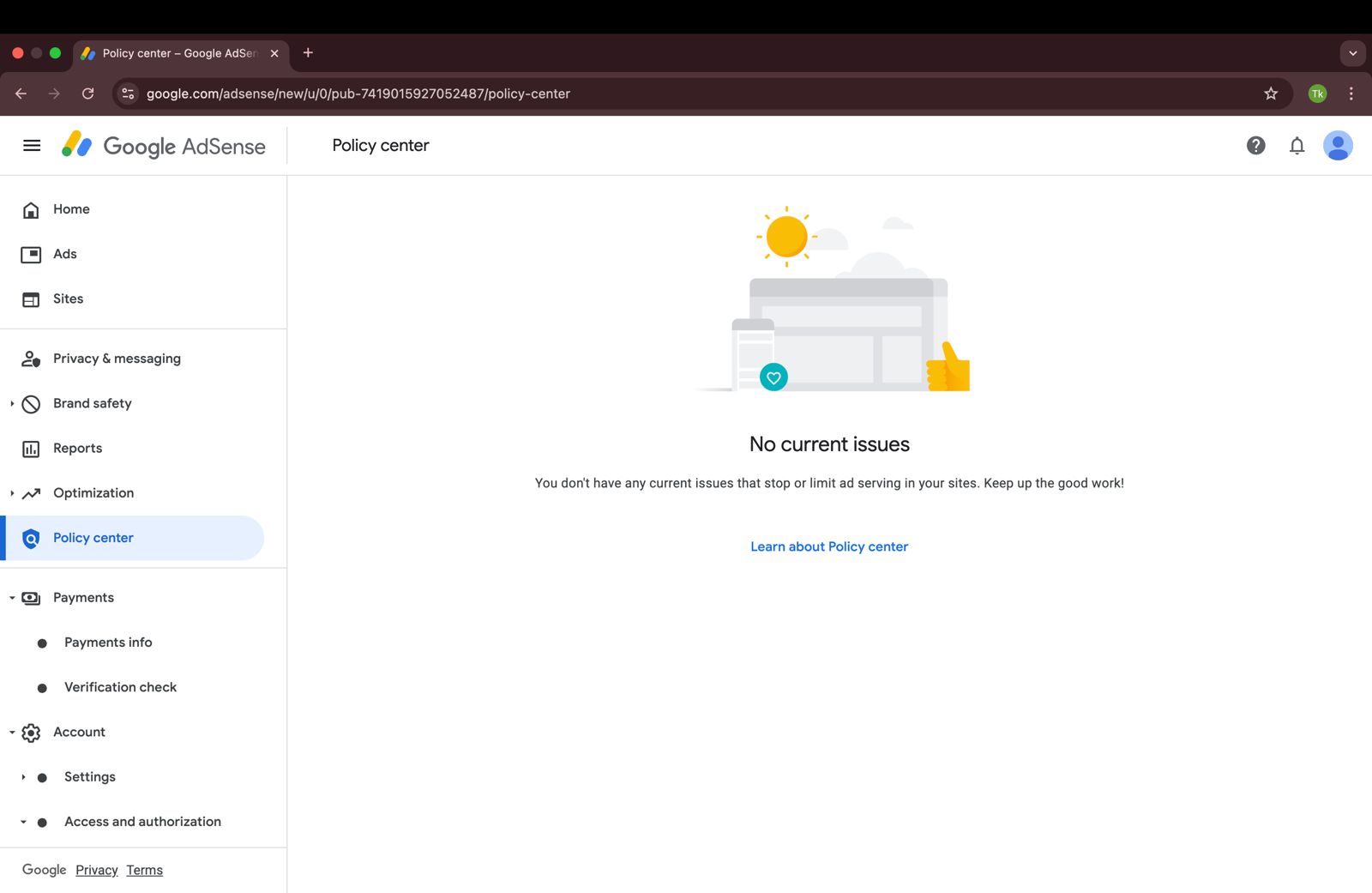Collapse the Payments section arrow
The width and height of the screenshot is (1372, 893).
12,598
